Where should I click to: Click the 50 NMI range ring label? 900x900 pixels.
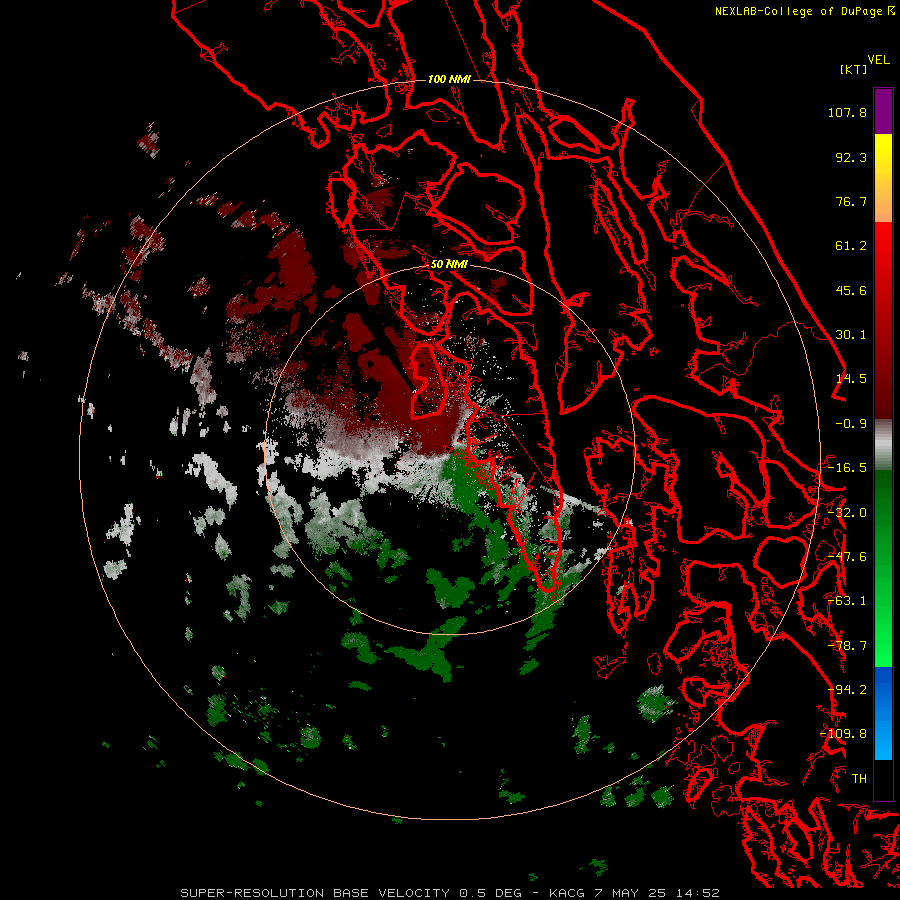point(449,265)
